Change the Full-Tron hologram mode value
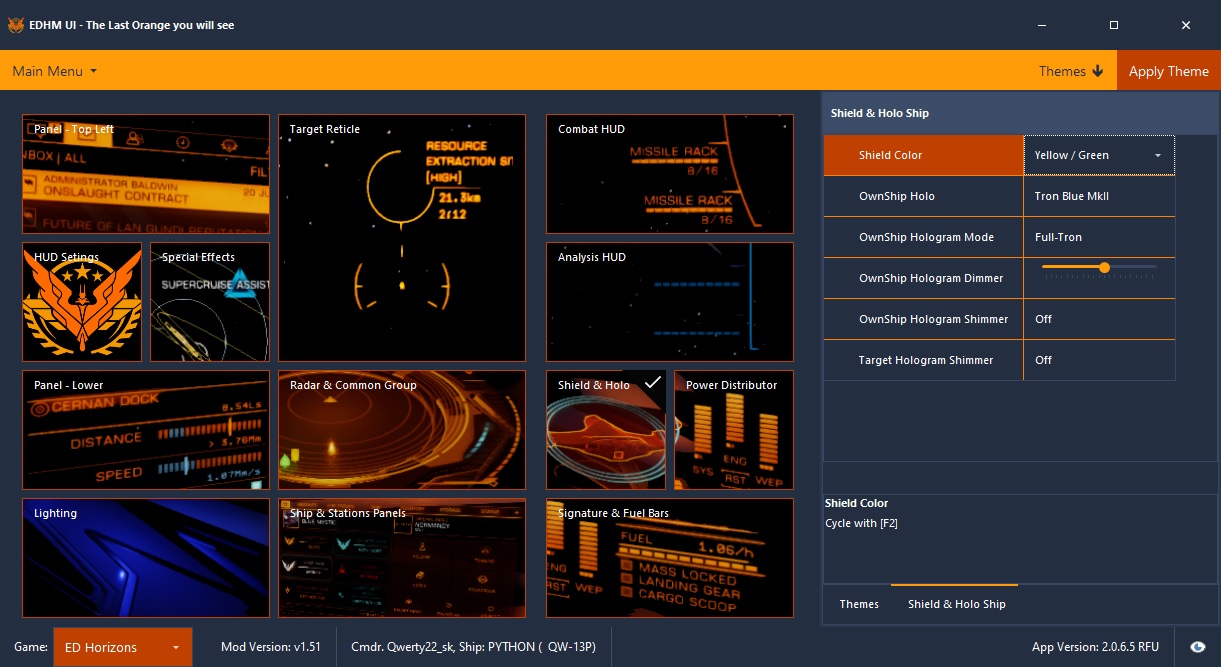This screenshot has height=667, width=1221. point(1099,237)
